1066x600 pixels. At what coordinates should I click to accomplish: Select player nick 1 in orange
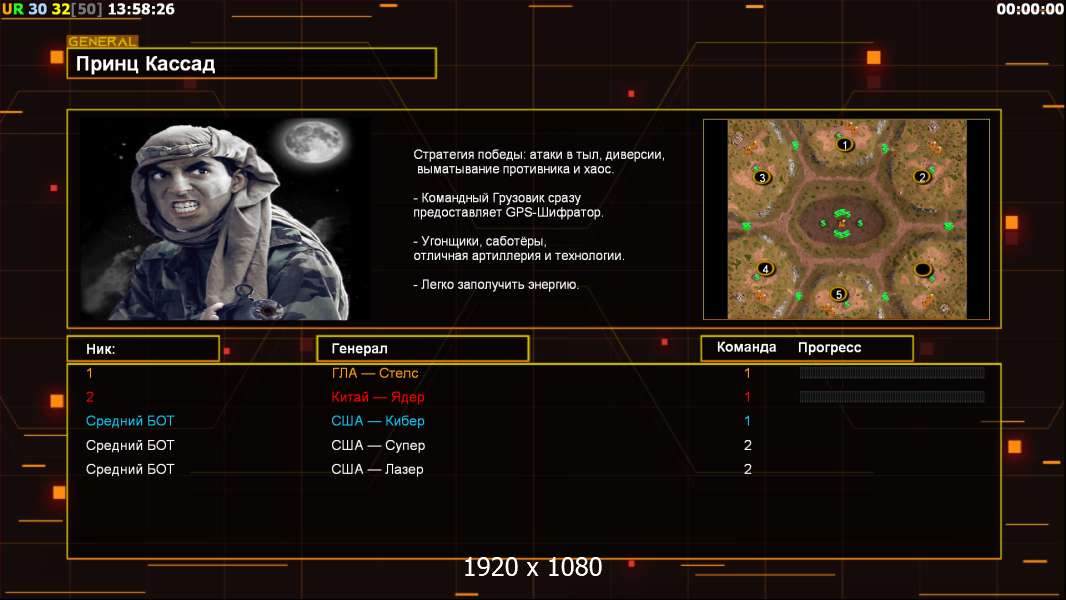click(90, 373)
